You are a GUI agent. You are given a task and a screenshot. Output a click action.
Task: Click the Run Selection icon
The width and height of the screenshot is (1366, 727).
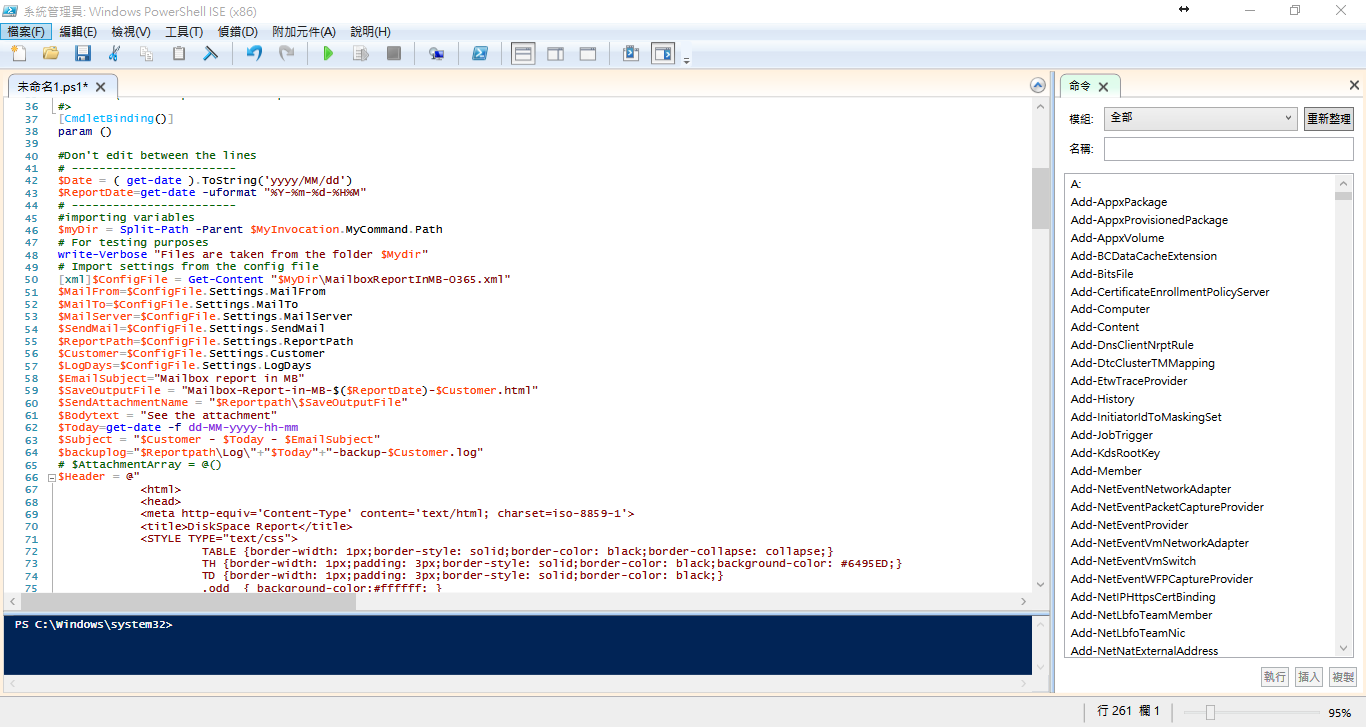pyautogui.click(x=361, y=54)
